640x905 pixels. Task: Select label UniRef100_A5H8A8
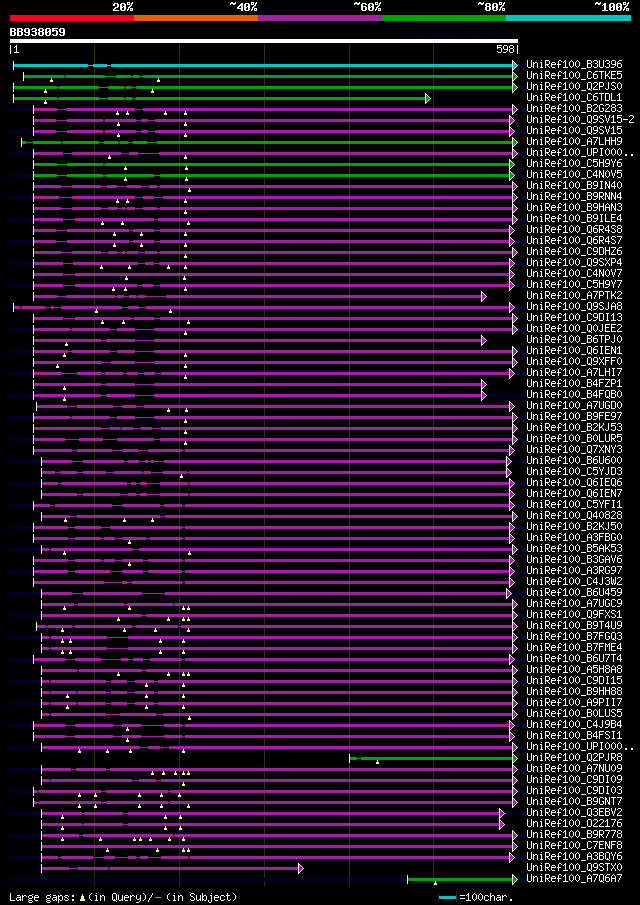pyautogui.click(x=572, y=670)
